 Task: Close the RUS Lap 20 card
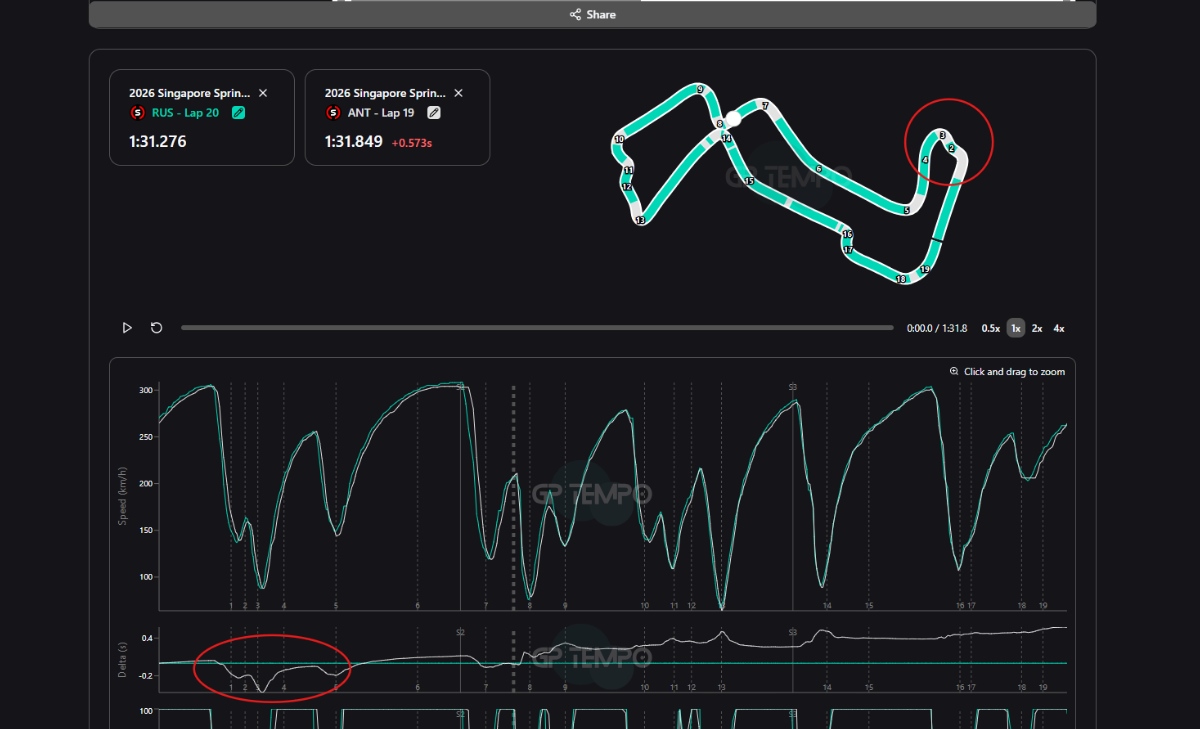tap(263, 93)
